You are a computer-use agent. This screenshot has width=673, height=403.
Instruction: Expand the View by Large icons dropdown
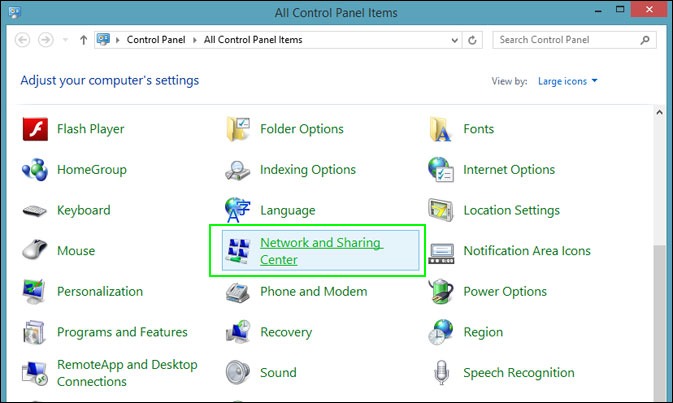(x=567, y=81)
